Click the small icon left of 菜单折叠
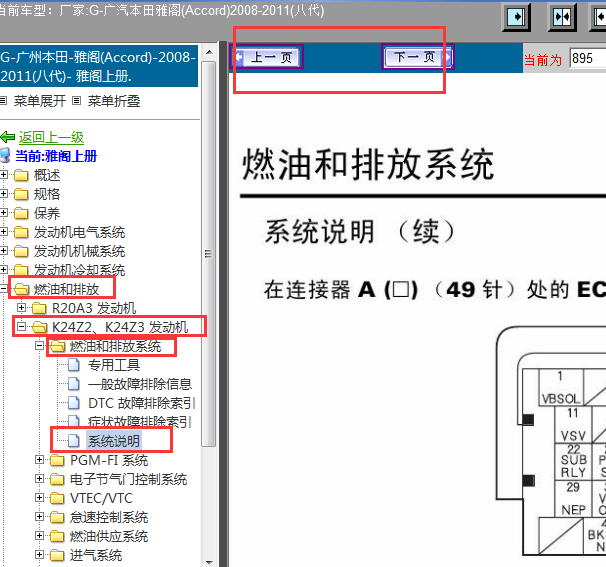 (77, 101)
